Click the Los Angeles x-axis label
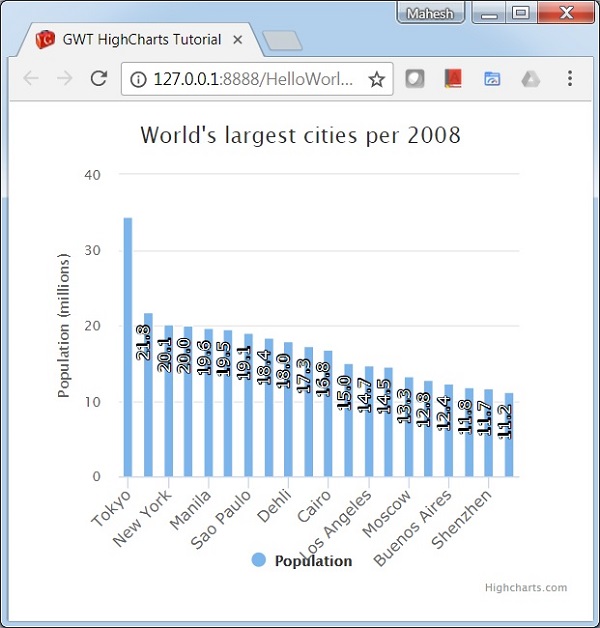Image resolution: width=600 pixels, height=628 pixels. (336, 525)
